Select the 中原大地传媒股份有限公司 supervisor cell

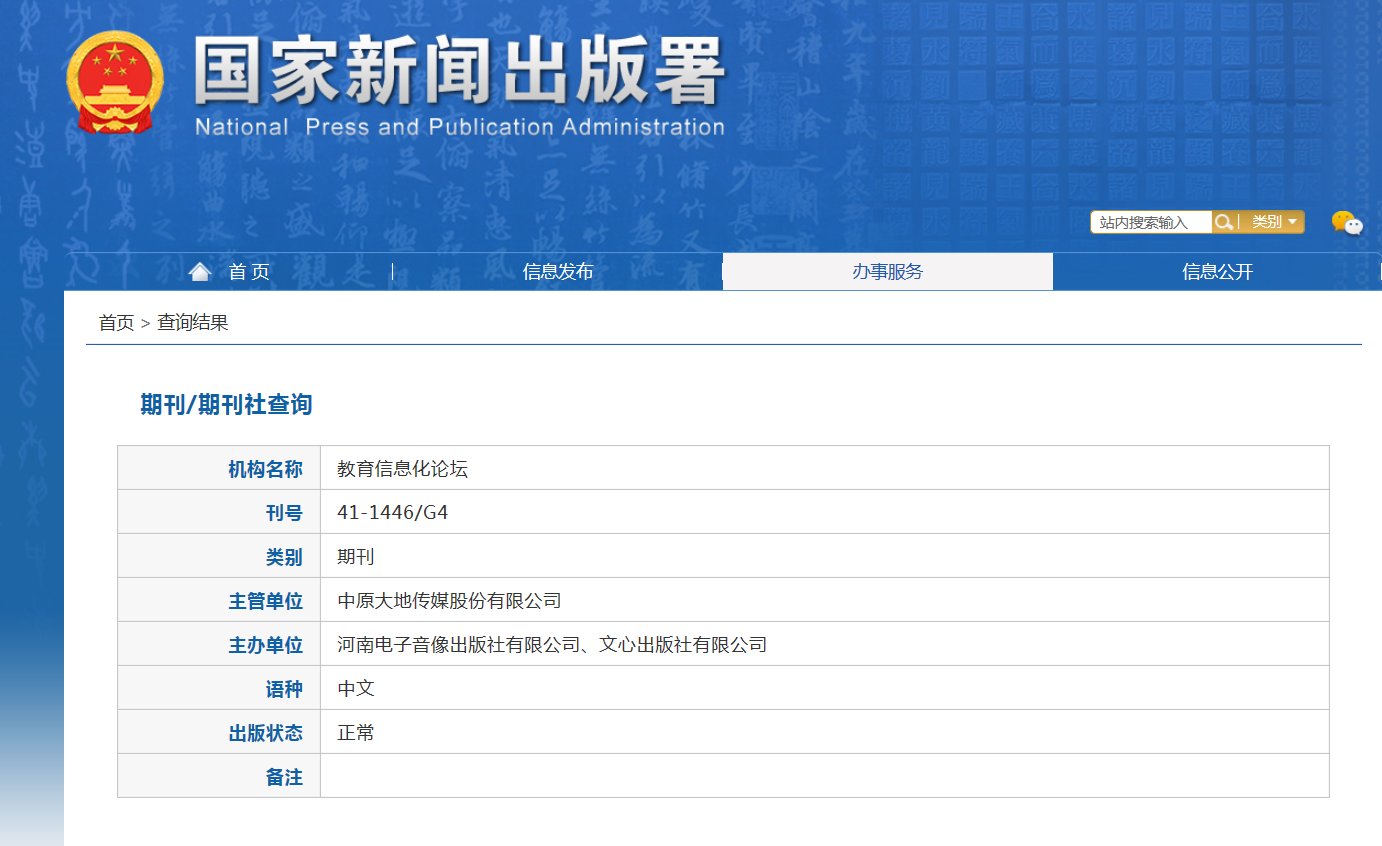coord(449,601)
